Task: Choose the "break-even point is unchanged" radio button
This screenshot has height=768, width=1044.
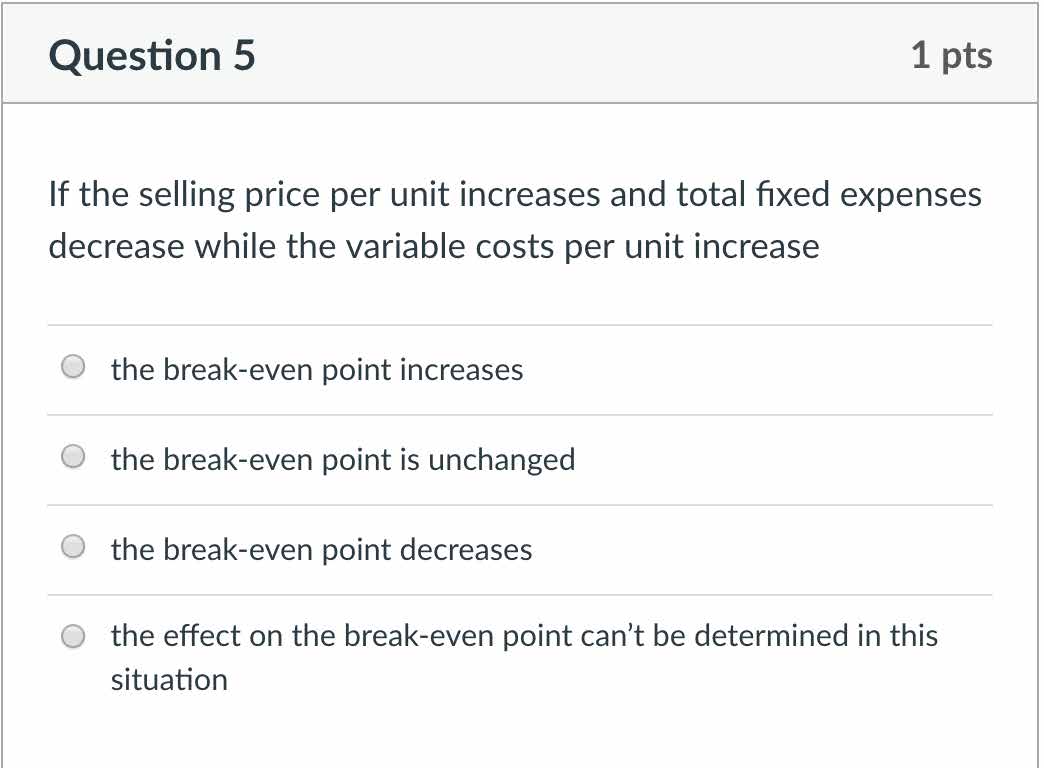Action: coord(73,458)
